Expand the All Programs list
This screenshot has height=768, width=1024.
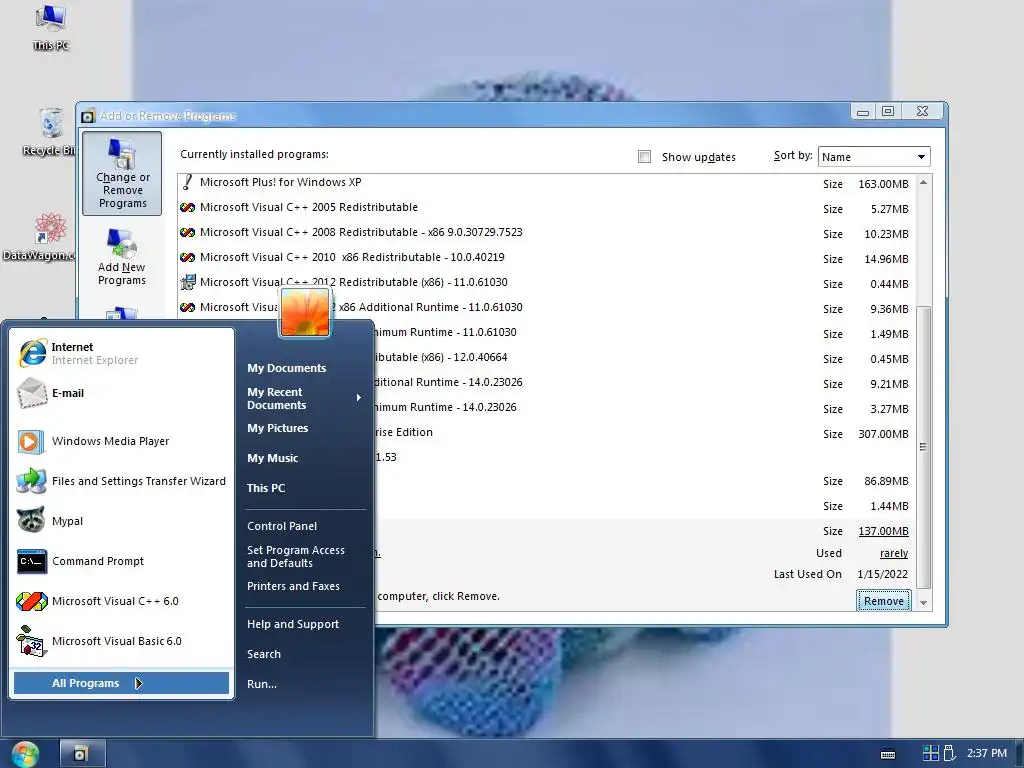point(121,683)
